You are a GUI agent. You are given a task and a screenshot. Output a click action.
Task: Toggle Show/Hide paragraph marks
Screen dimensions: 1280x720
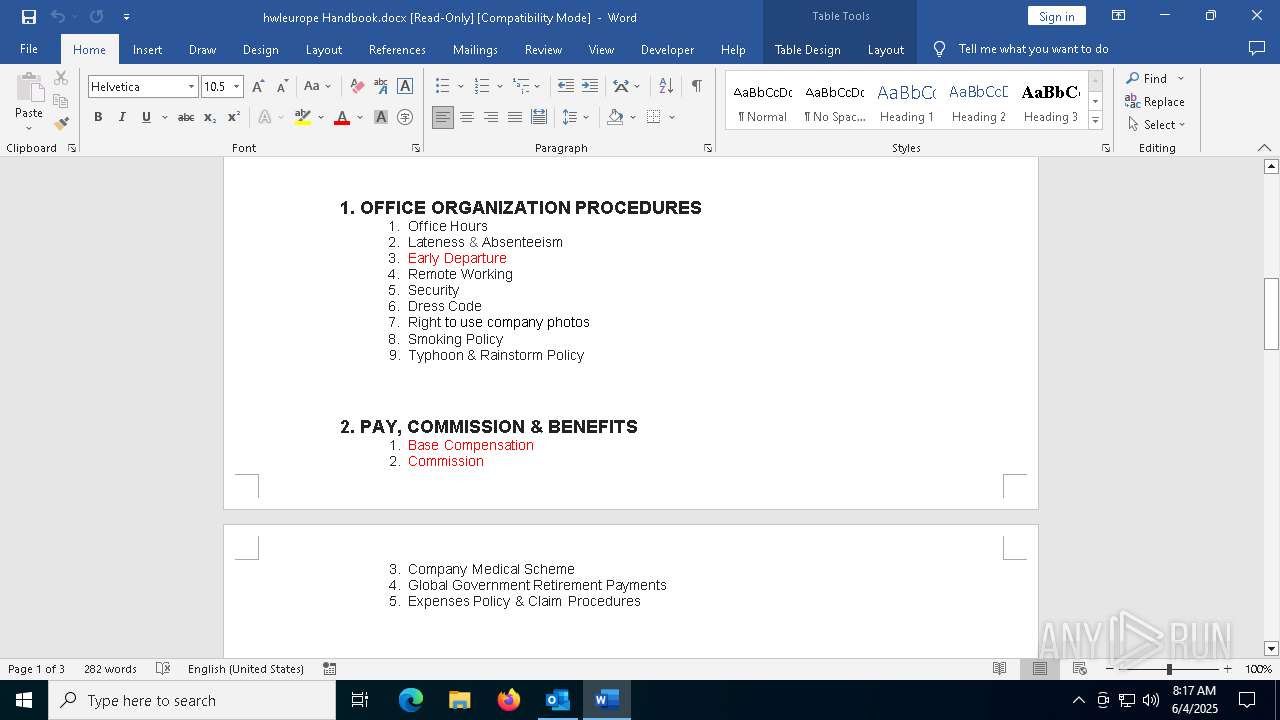[x=696, y=87]
